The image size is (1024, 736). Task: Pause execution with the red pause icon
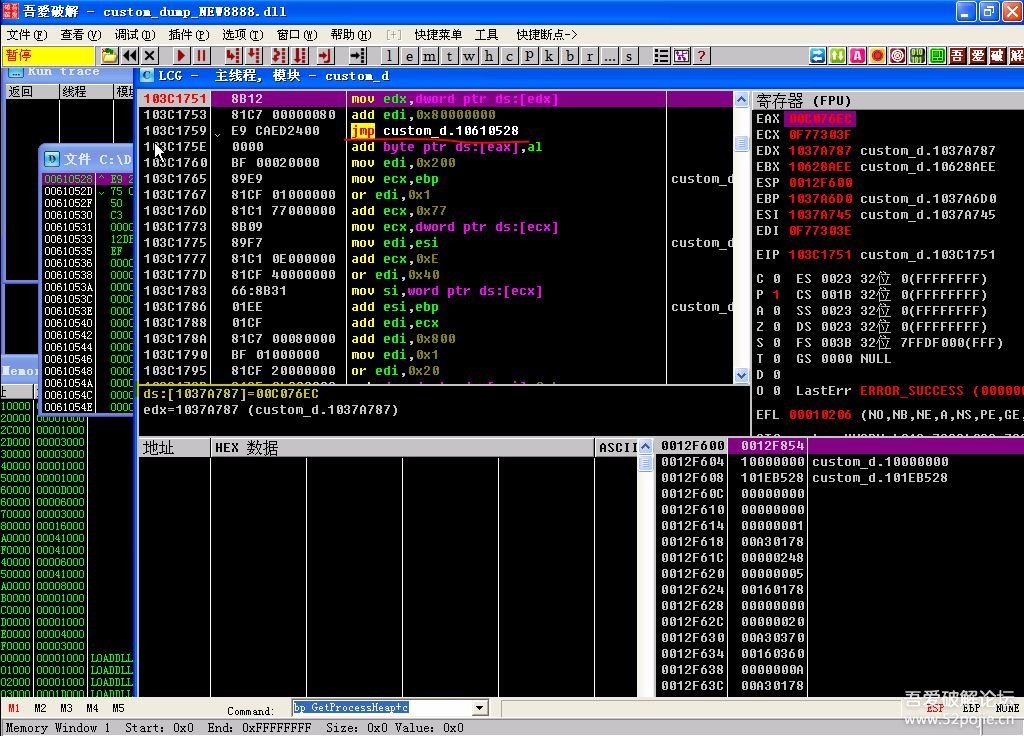[201, 56]
